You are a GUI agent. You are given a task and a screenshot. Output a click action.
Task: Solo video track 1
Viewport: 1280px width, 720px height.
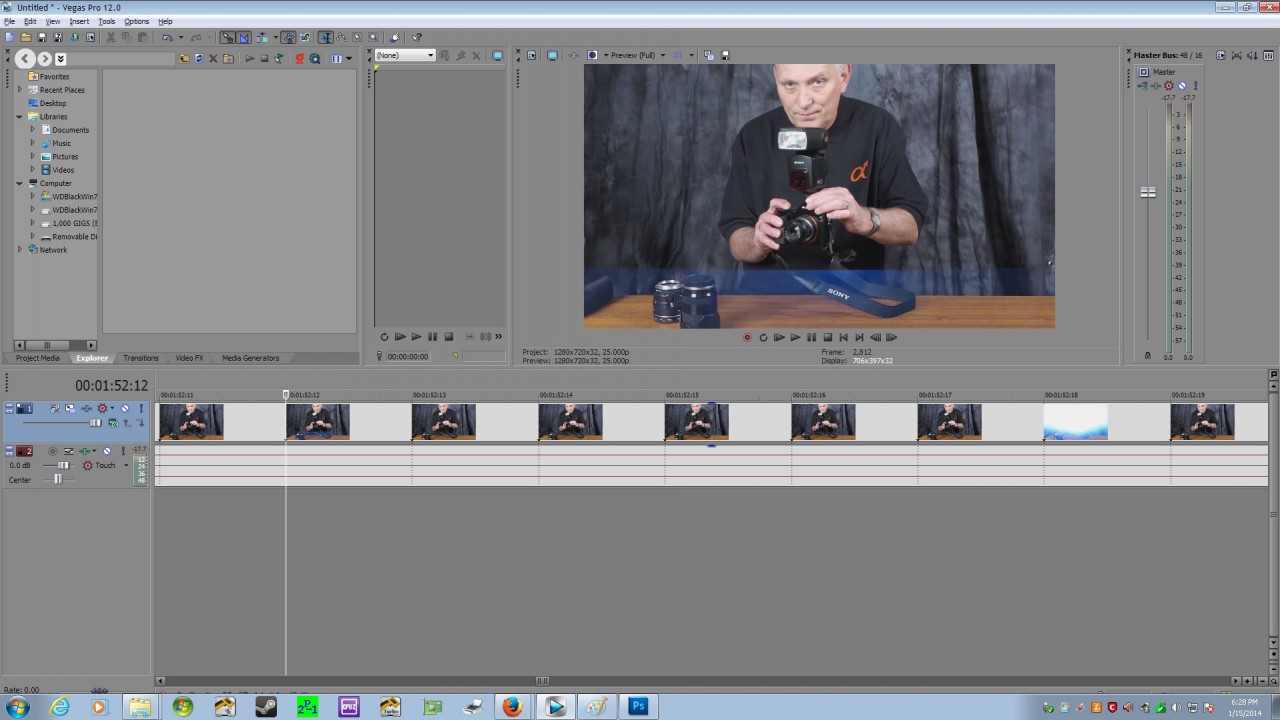click(141, 408)
